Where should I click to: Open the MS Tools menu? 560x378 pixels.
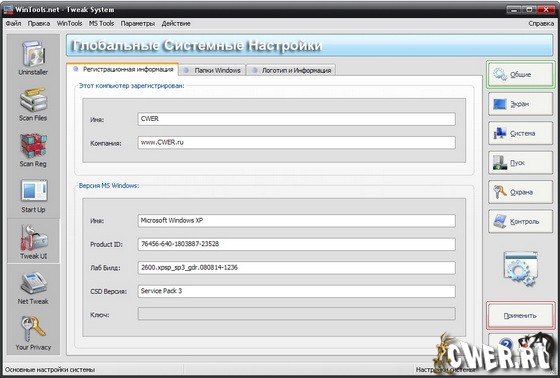tap(101, 23)
